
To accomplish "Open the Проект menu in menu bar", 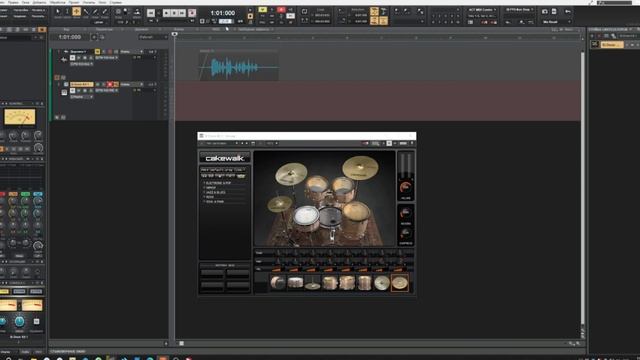I will click(74, 2).
